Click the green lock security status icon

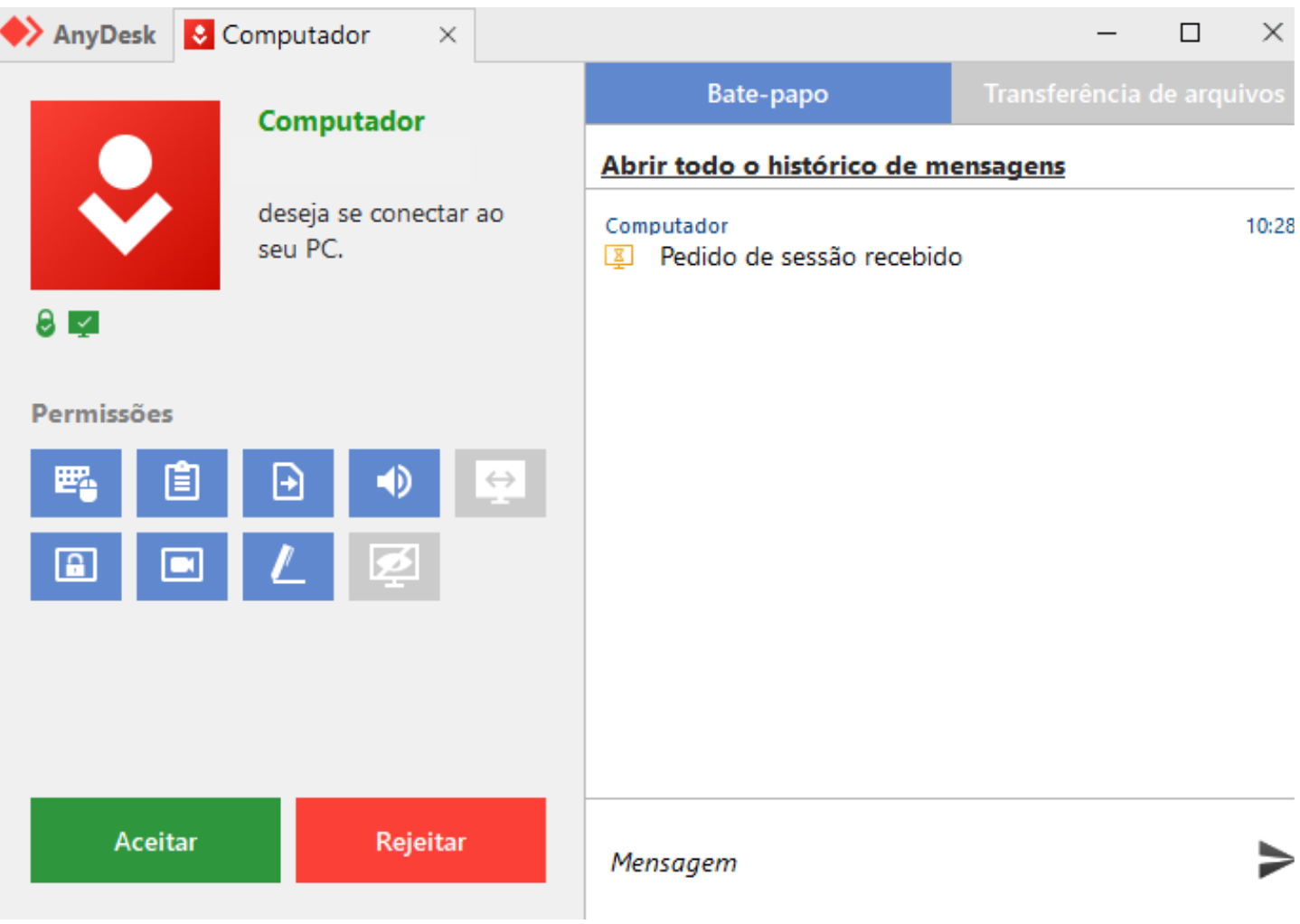click(44, 323)
